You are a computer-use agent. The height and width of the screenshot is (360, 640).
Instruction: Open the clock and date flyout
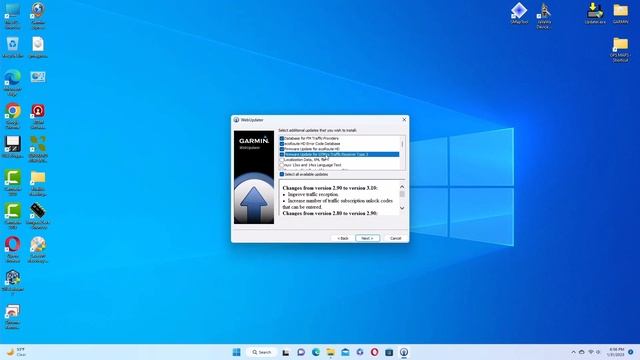[616, 352]
